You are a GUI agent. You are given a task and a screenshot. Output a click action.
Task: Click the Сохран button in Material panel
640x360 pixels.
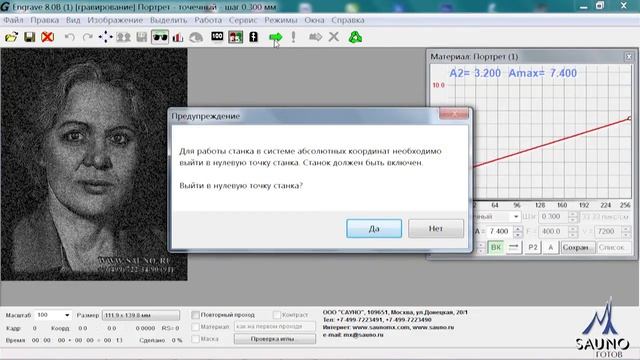click(578, 247)
